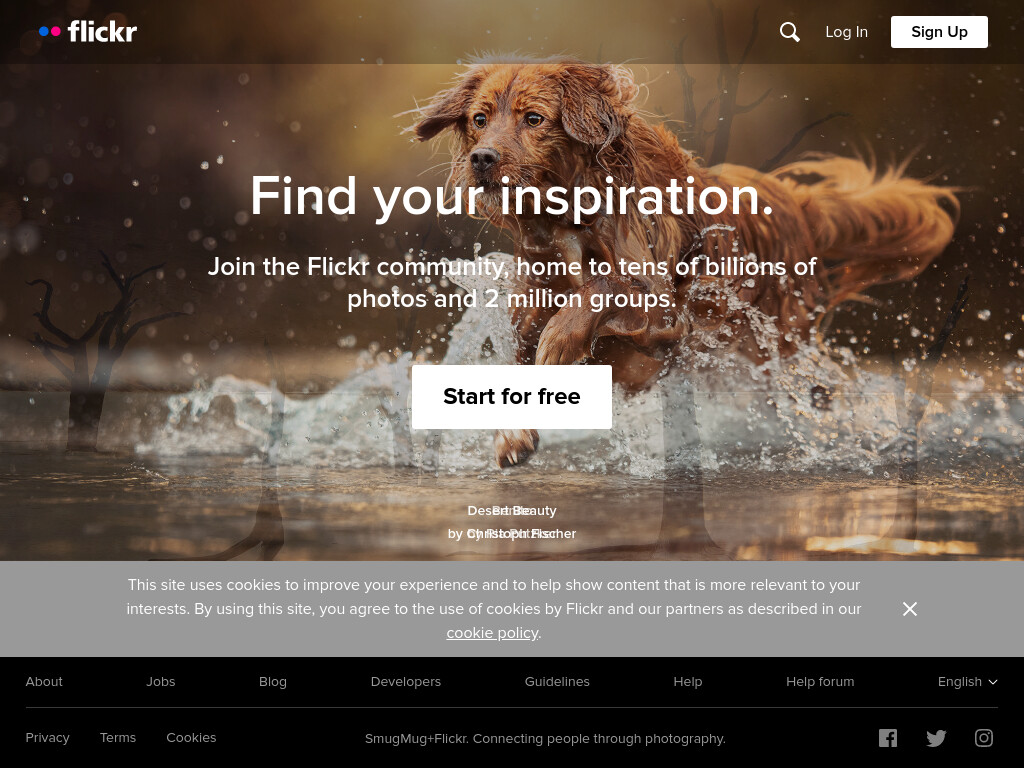Expand the English language dropdown
The height and width of the screenshot is (768, 1024).
tap(967, 682)
